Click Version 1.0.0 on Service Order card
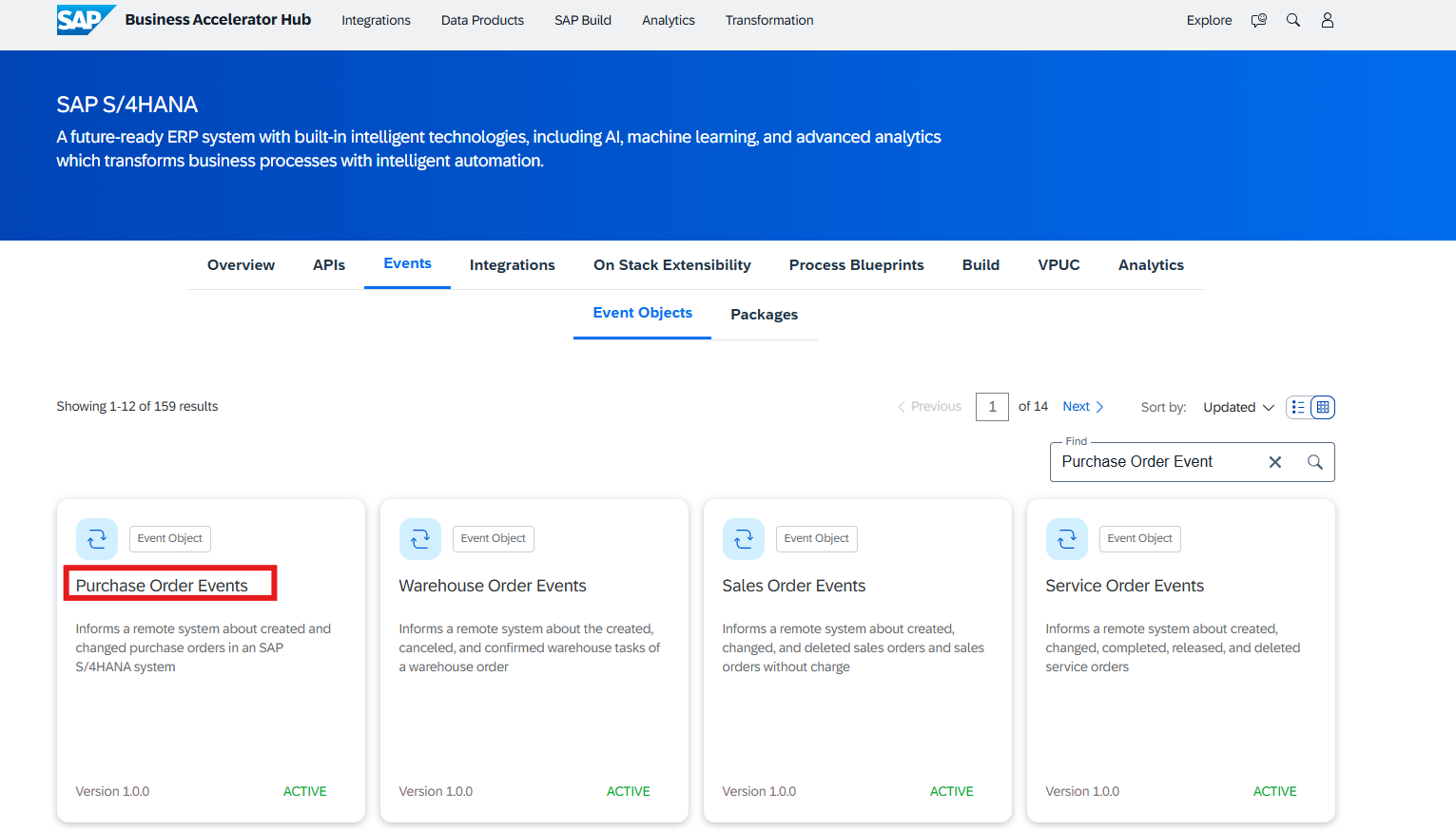The height and width of the screenshot is (831, 1456). 1082,791
